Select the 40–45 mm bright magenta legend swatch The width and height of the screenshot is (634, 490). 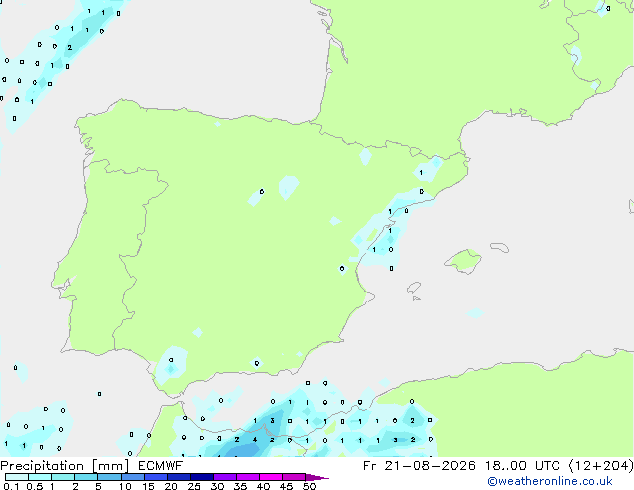pyautogui.click(x=271, y=477)
